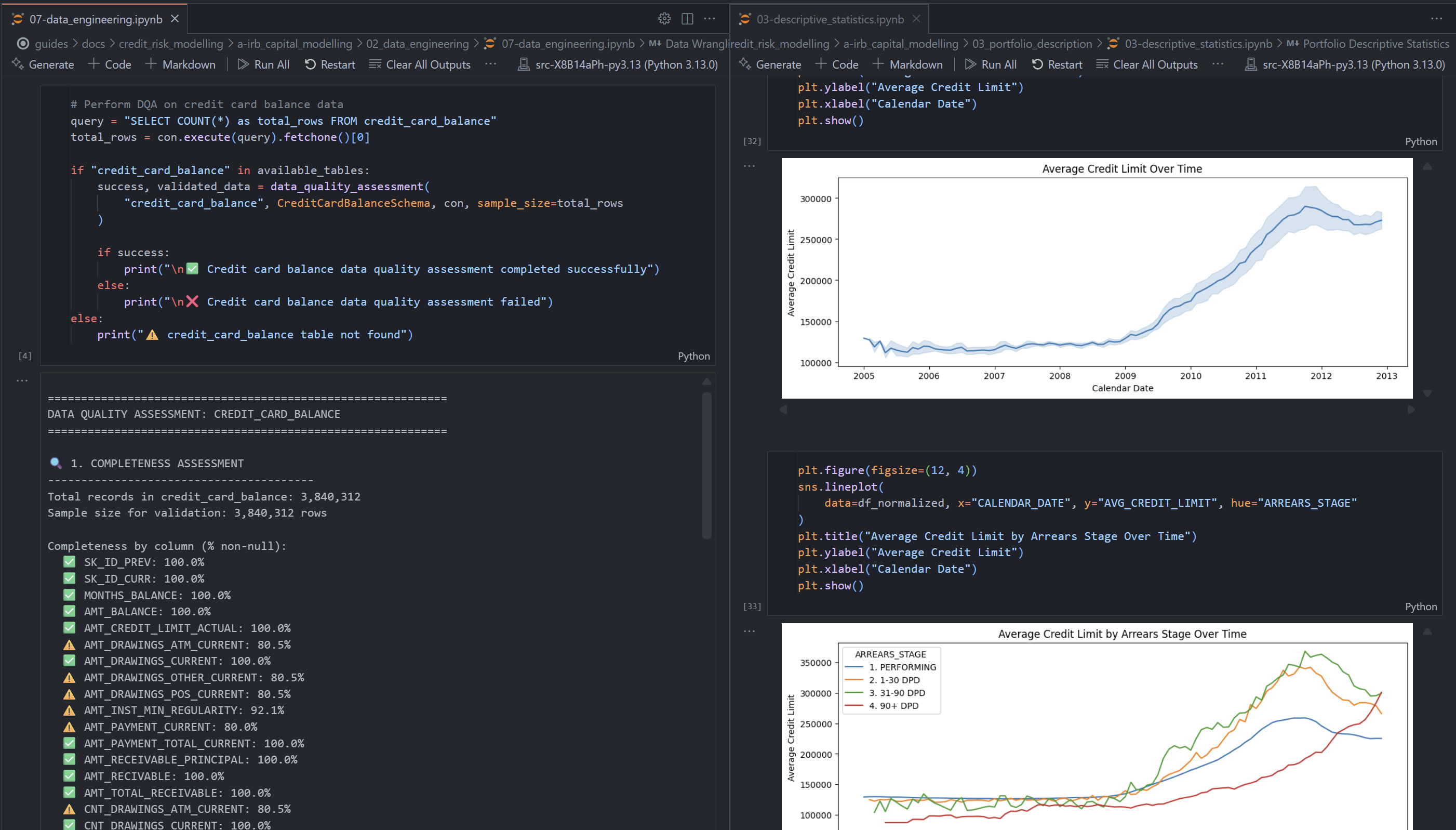This screenshot has height=830, width=1456.
Task: Click Python language label of cell 32
Action: click(x=1421, y=141)
